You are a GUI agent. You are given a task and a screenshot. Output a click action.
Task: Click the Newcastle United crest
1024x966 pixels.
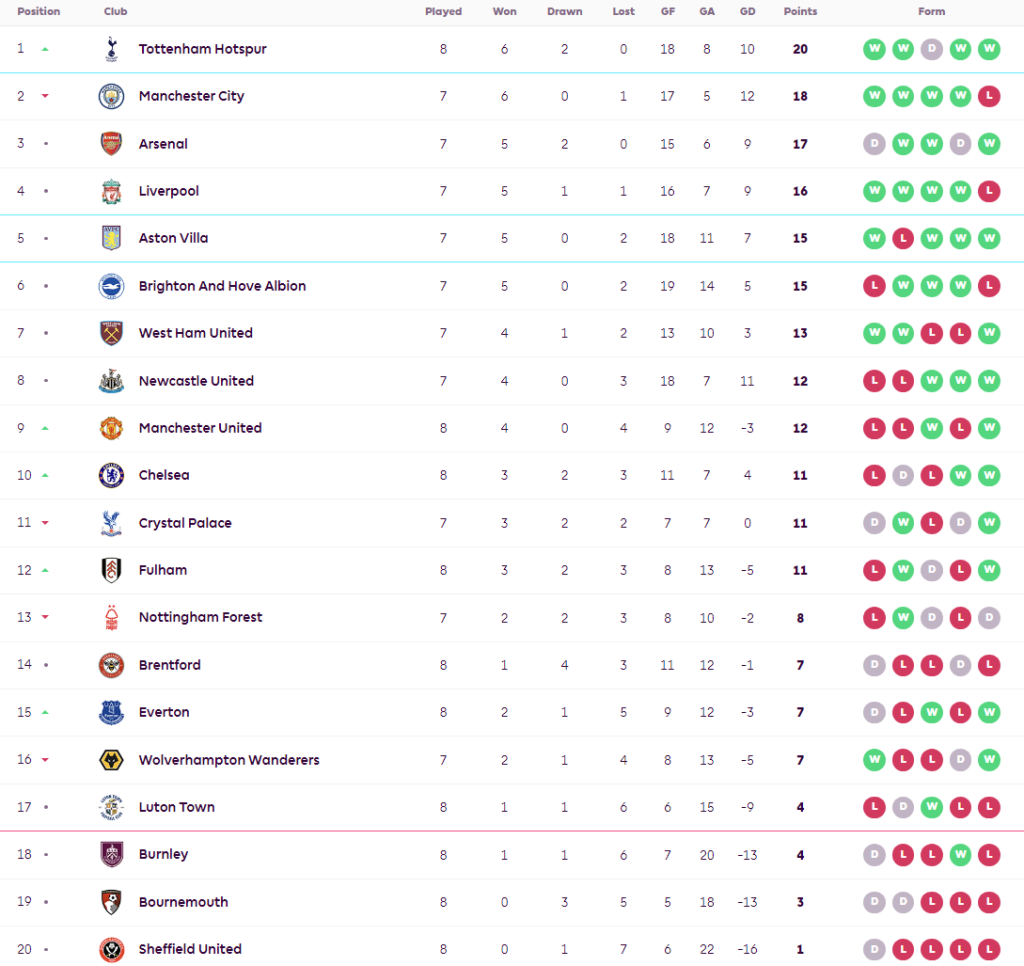tap(111, 381)
